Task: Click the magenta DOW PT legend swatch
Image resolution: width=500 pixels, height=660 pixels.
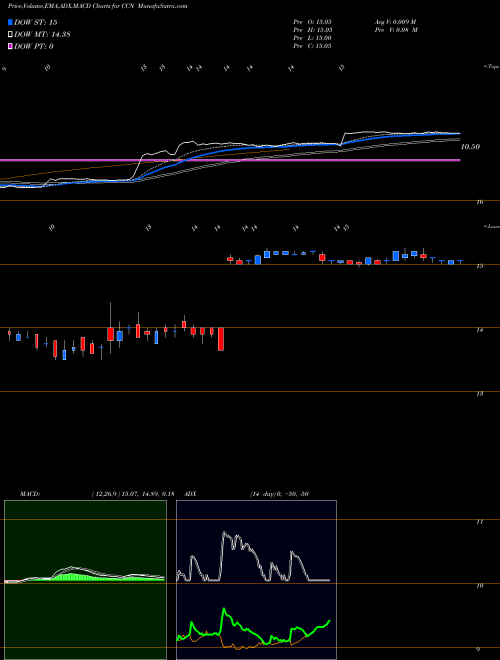Action: (11, 46)
